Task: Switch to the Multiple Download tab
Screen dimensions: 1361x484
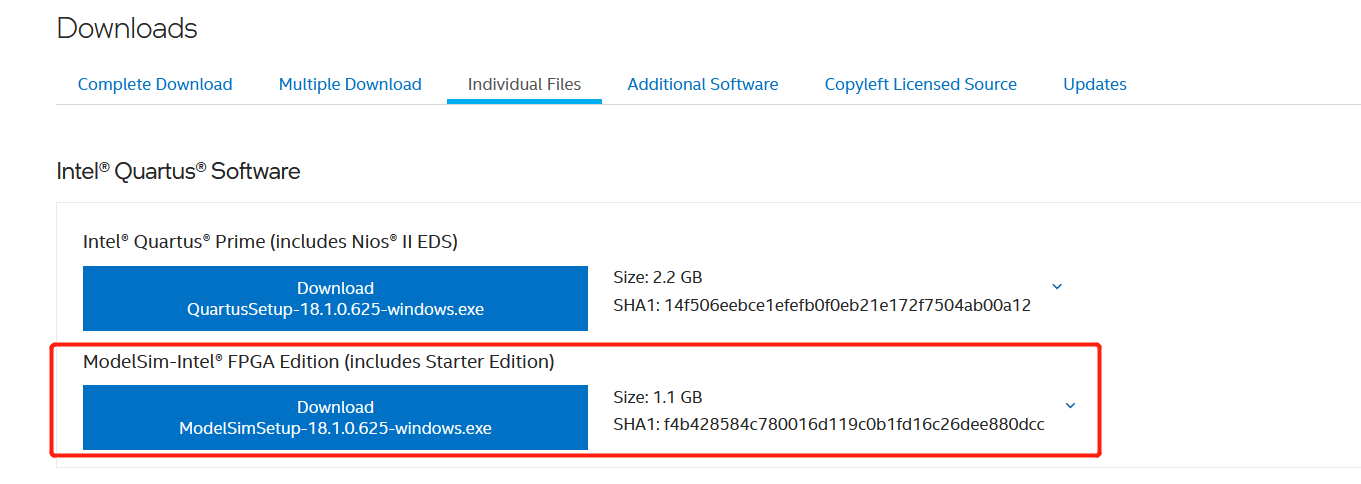Action: click(x=350, y=85)
